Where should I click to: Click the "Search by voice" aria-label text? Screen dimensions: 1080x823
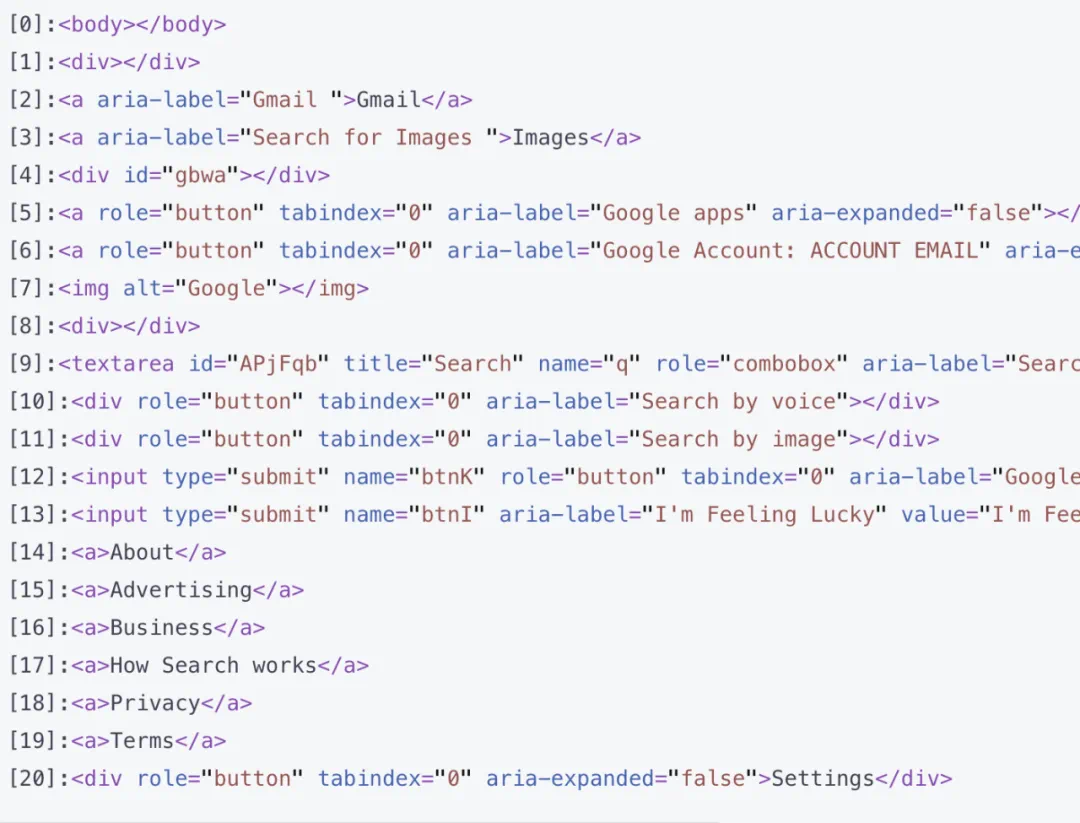(738, 402)
